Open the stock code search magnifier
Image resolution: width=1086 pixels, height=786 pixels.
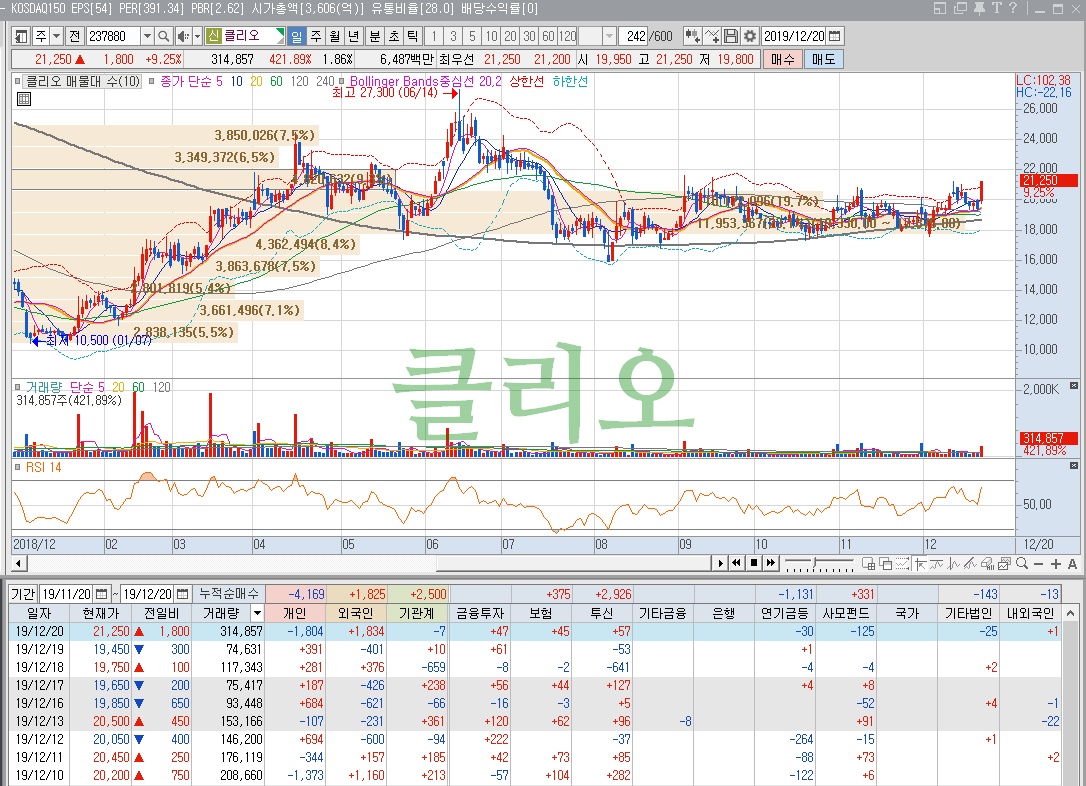[163, 36]
